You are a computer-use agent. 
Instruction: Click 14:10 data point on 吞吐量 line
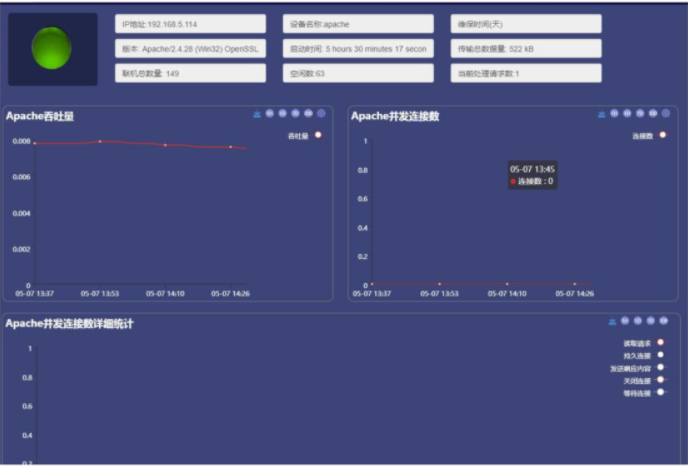pos(165,145)
